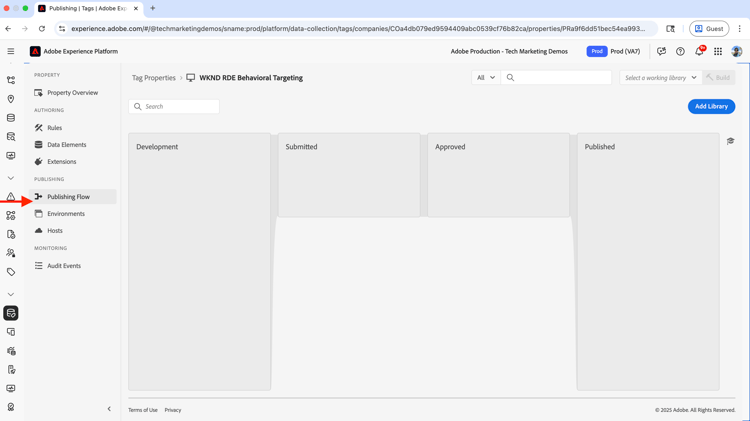The height and width of the screenshot is (421, 750).
Task: Click the Guest profile button
Action: pyautogui.click(x=709, y=29)
